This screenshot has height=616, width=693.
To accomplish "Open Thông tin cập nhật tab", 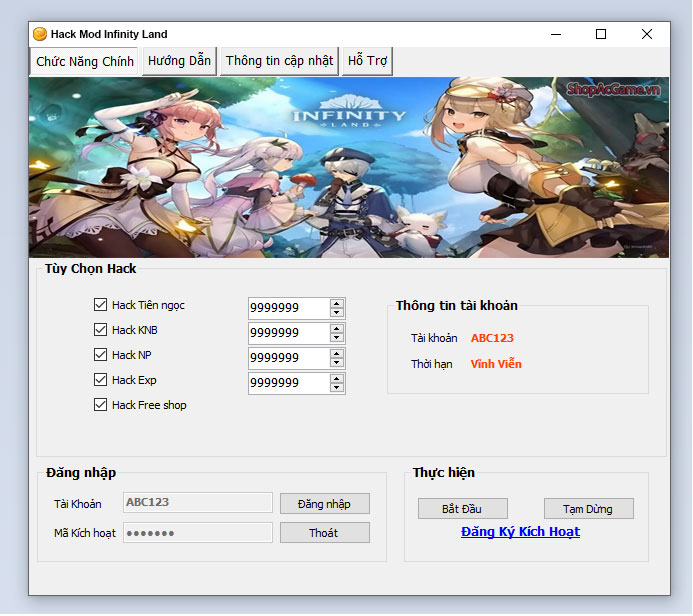I will (279, 61).
